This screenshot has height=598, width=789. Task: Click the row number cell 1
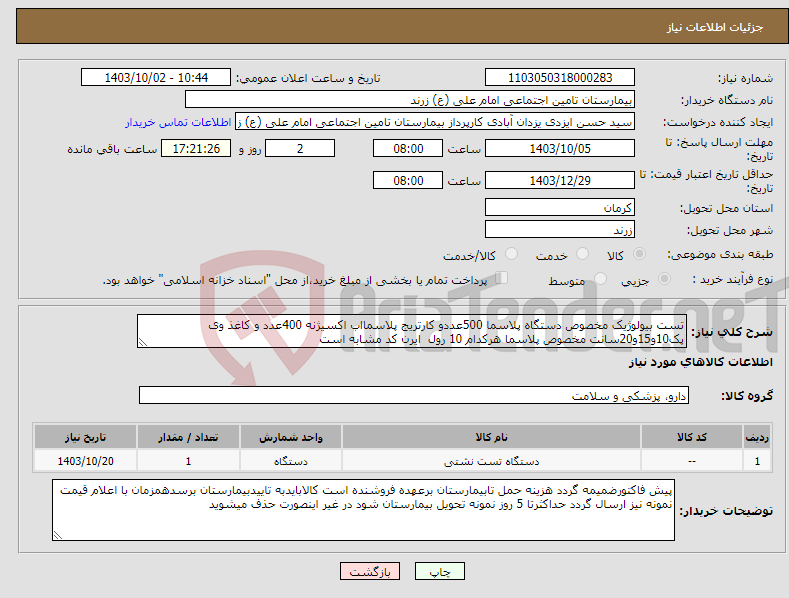click(x=757, y=461)
